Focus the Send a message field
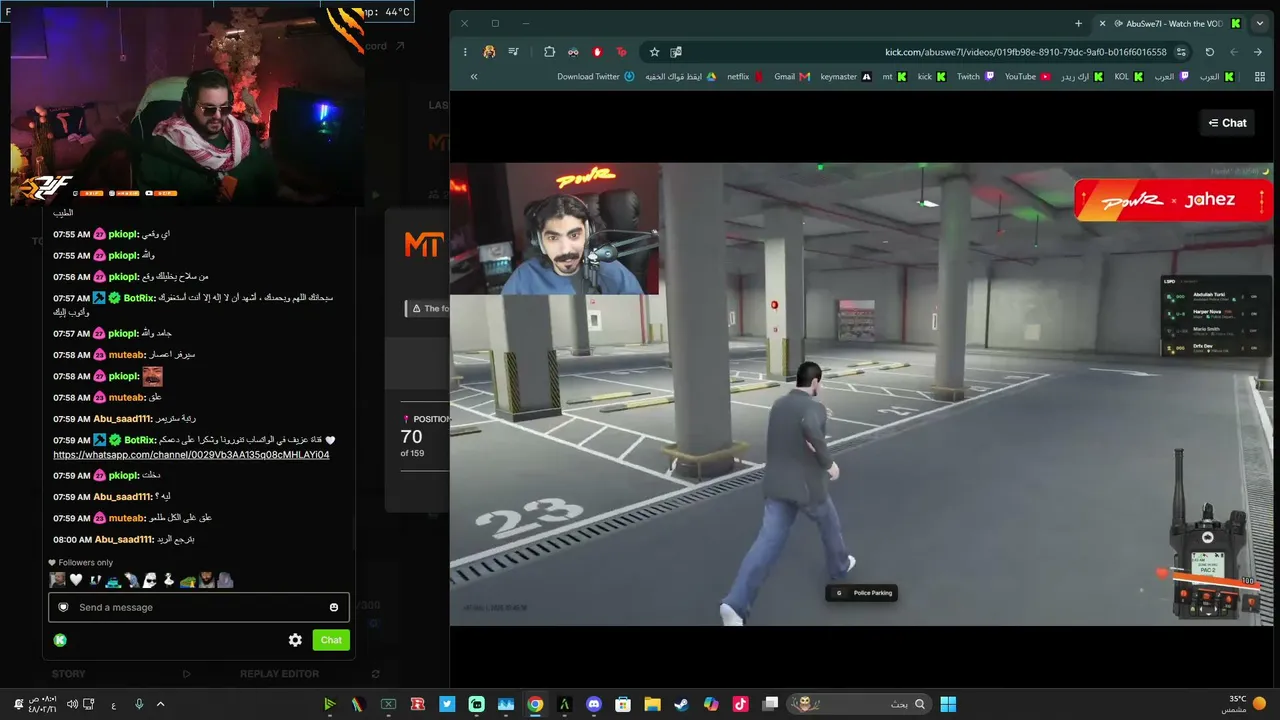This screenshot has height=720, width=1280. 199,607
